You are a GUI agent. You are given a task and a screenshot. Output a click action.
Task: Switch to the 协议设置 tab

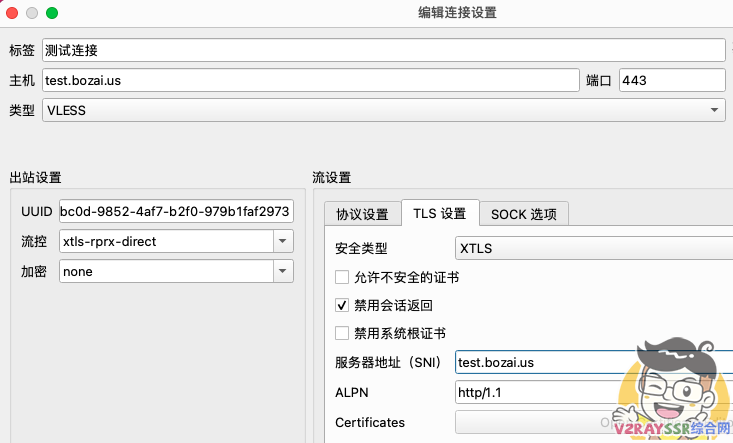coord(361,214)
